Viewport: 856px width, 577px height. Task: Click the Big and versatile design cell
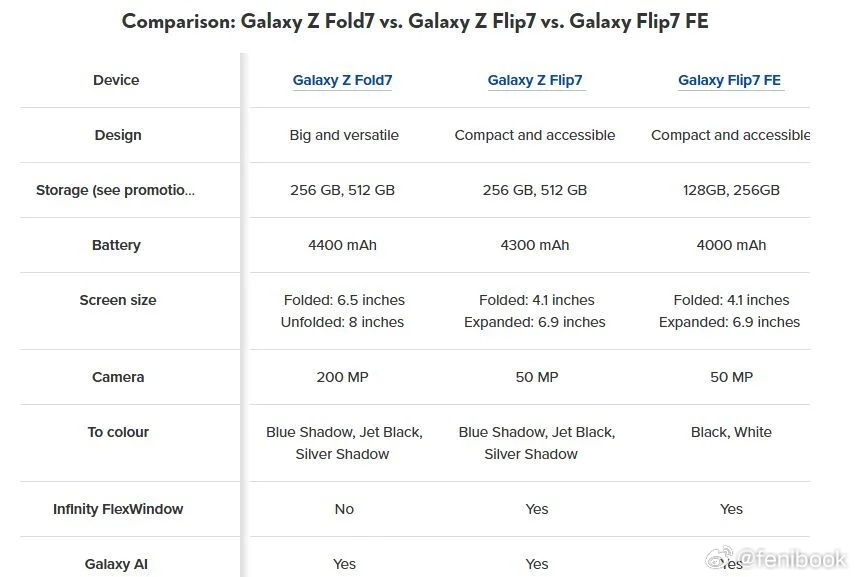pos(344,135)
